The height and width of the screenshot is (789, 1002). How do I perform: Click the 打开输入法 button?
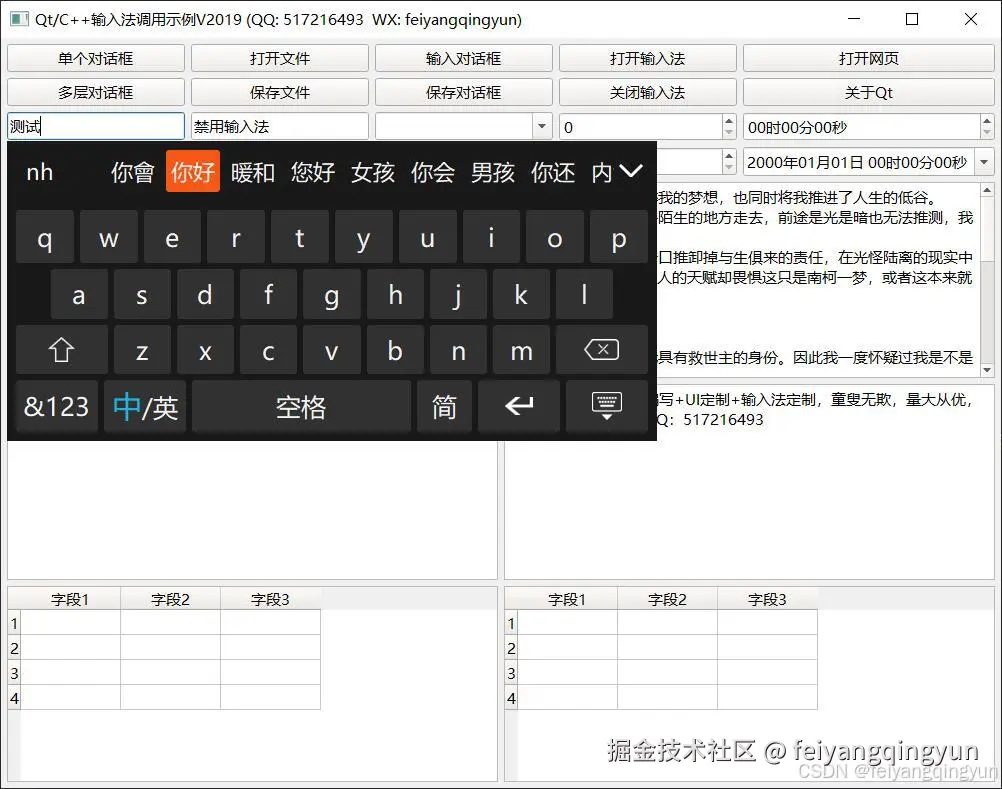(647, 58)
